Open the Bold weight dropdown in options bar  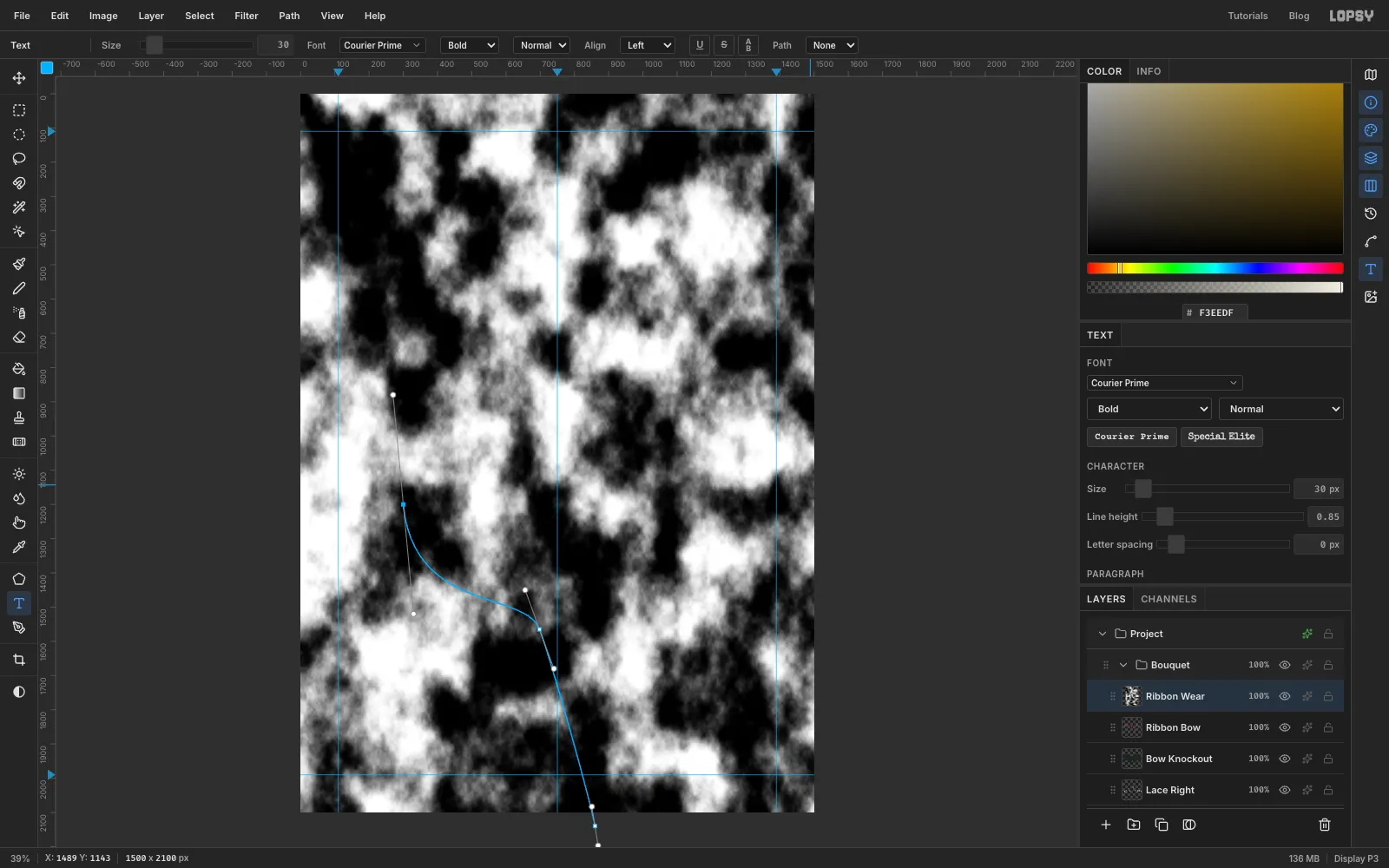coord(470,45)
